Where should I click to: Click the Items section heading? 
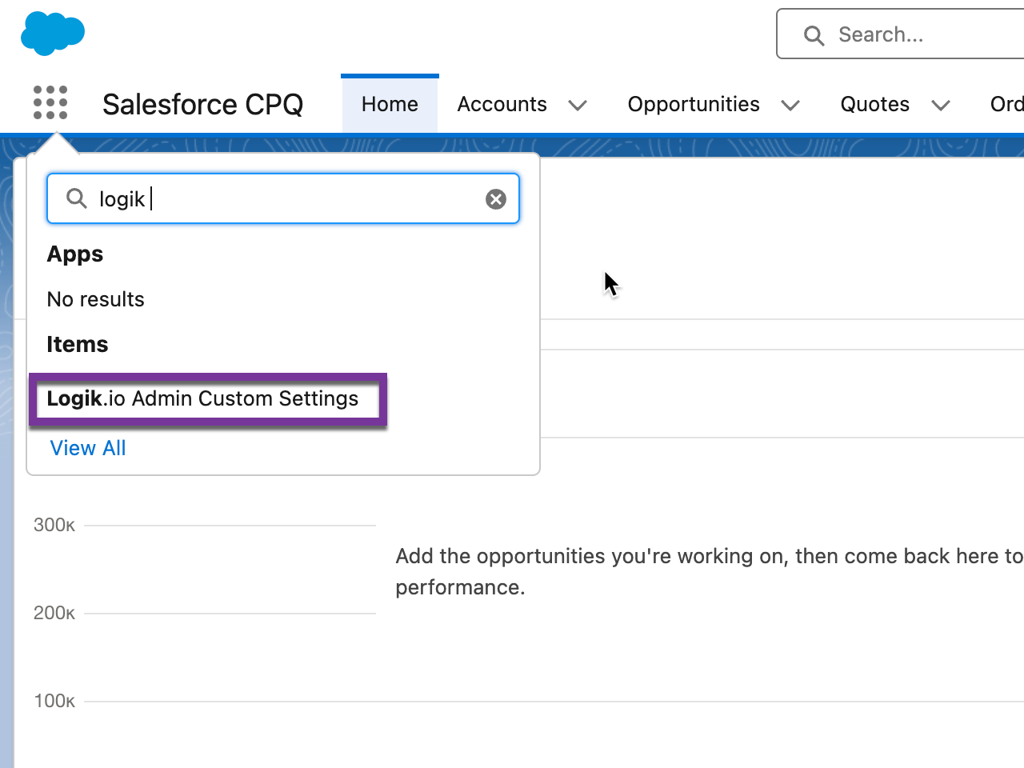[x=77, y=344]
